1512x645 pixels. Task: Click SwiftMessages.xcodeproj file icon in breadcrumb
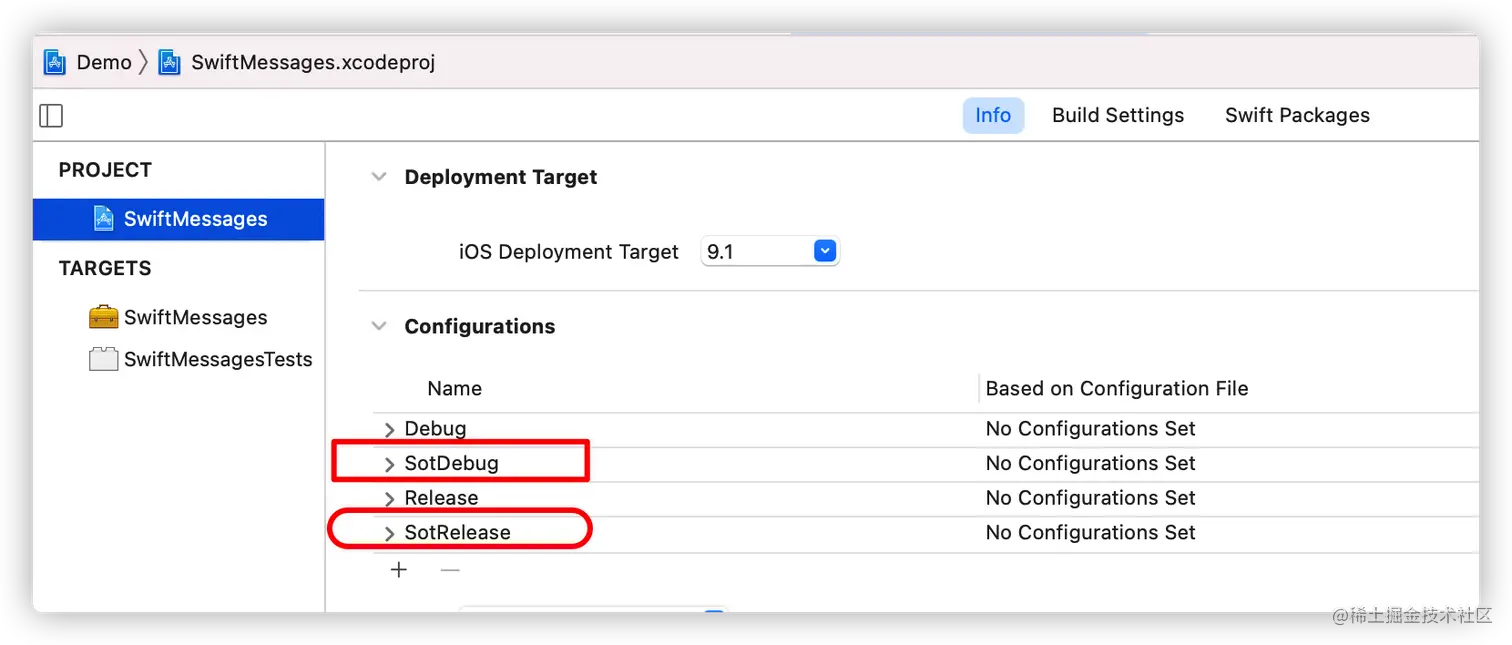[170, 62]
